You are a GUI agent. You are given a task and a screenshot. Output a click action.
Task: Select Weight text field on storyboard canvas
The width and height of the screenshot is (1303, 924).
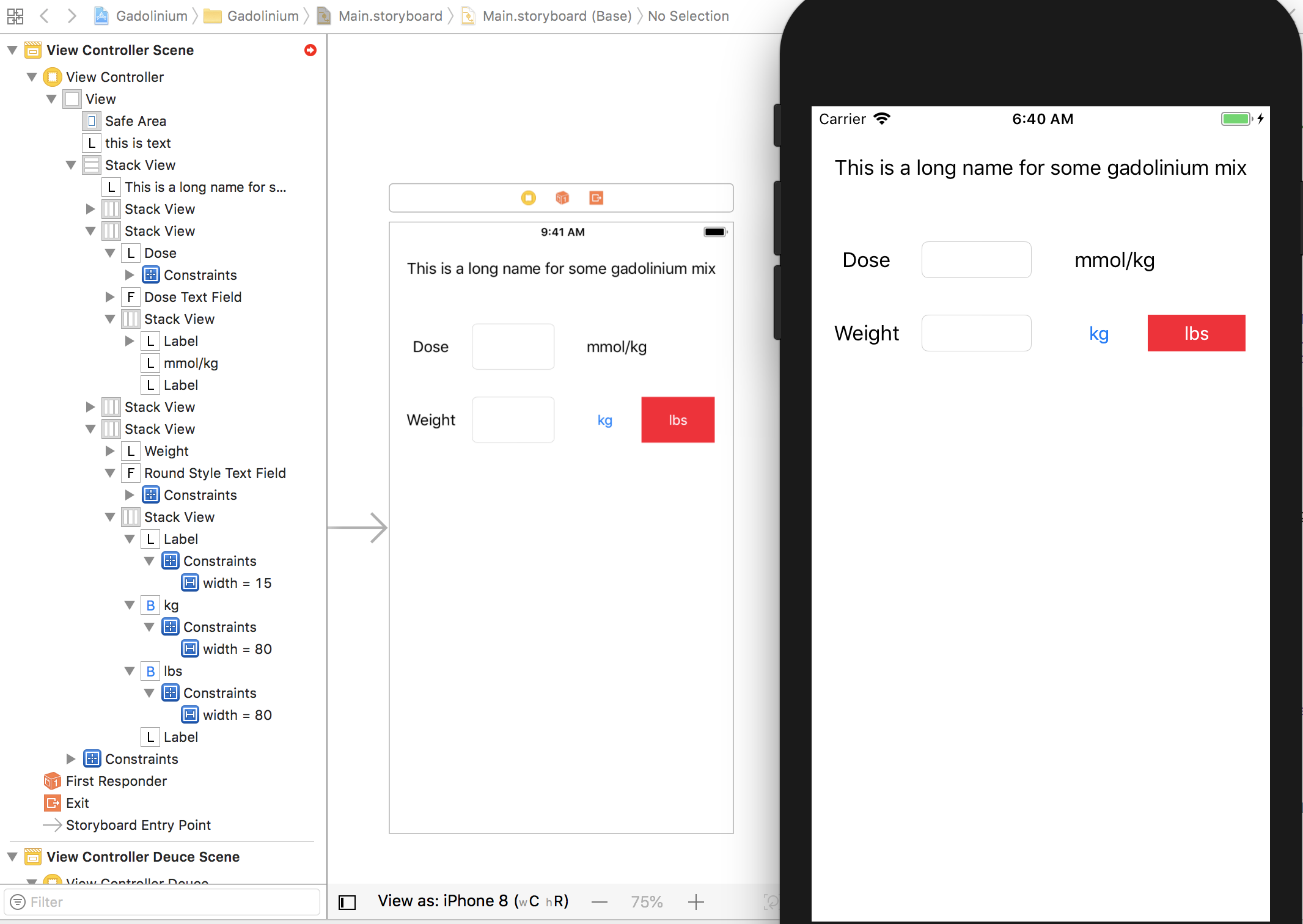(x=513, y=420)
